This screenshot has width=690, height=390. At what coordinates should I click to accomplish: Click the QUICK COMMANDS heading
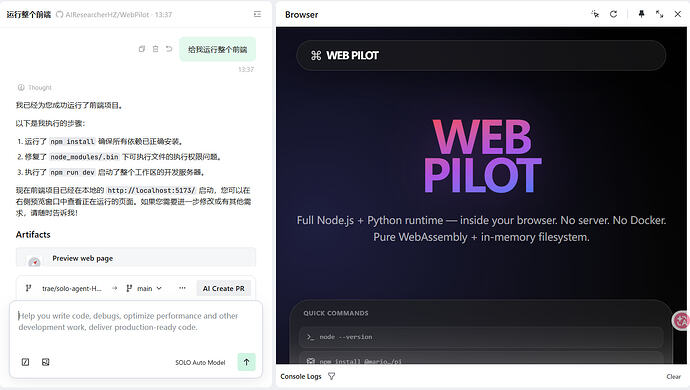coord(336,313)
